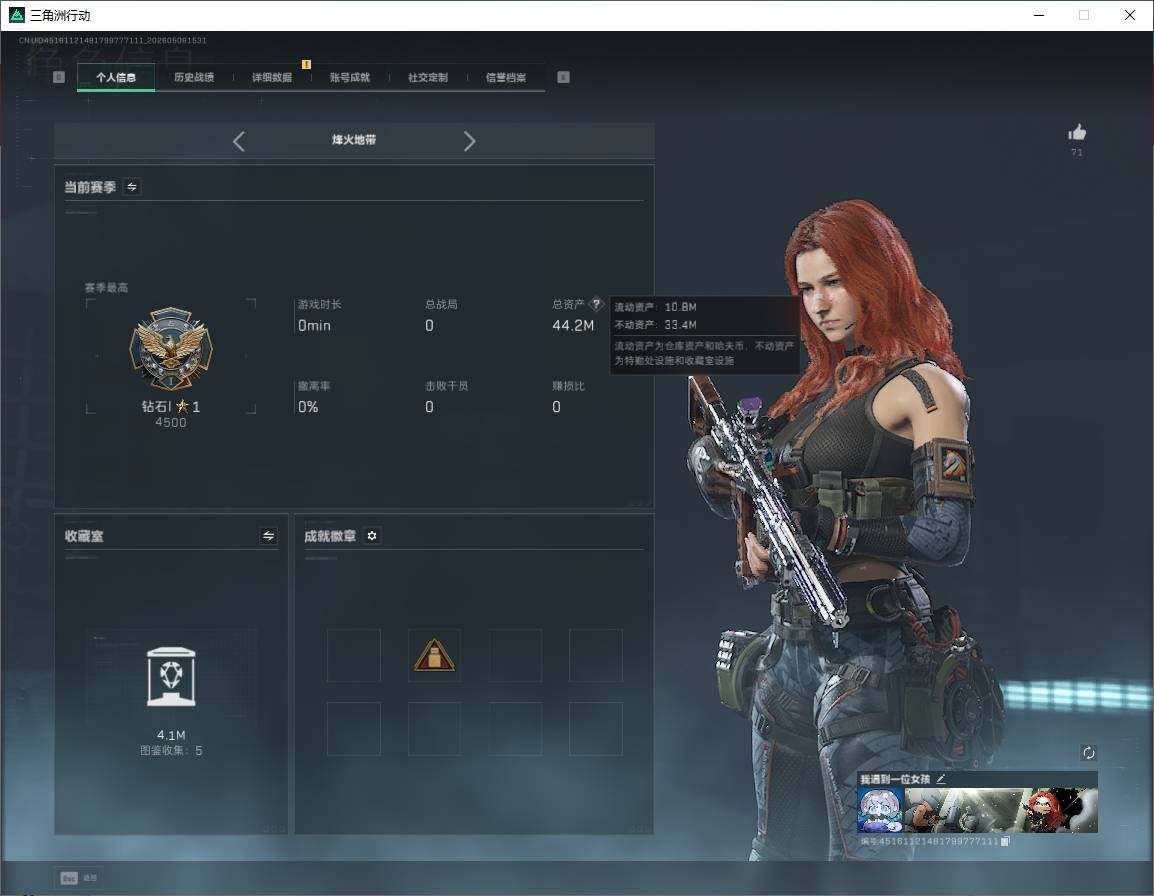Click the 44.2M total assets value

pos(573,325)
